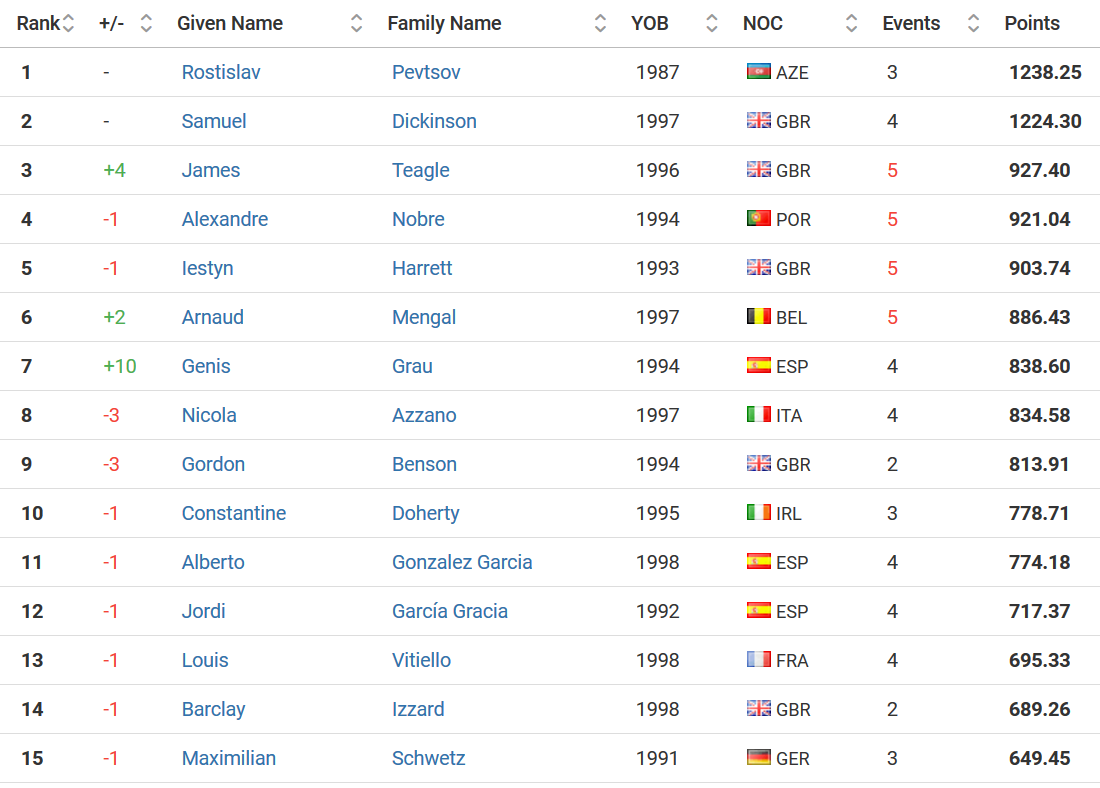1100x788 pixels.
Task: Sort by Events arrow icon
Action: point(973,23)
